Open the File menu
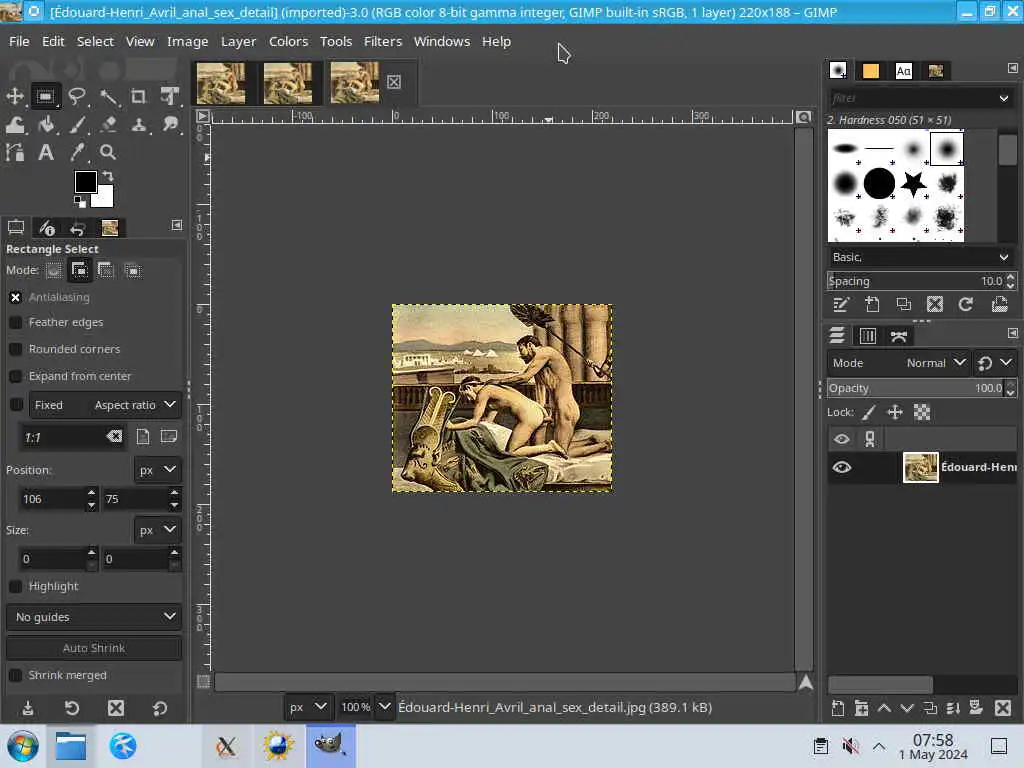Screen dimensions: 1024x768 19,41
